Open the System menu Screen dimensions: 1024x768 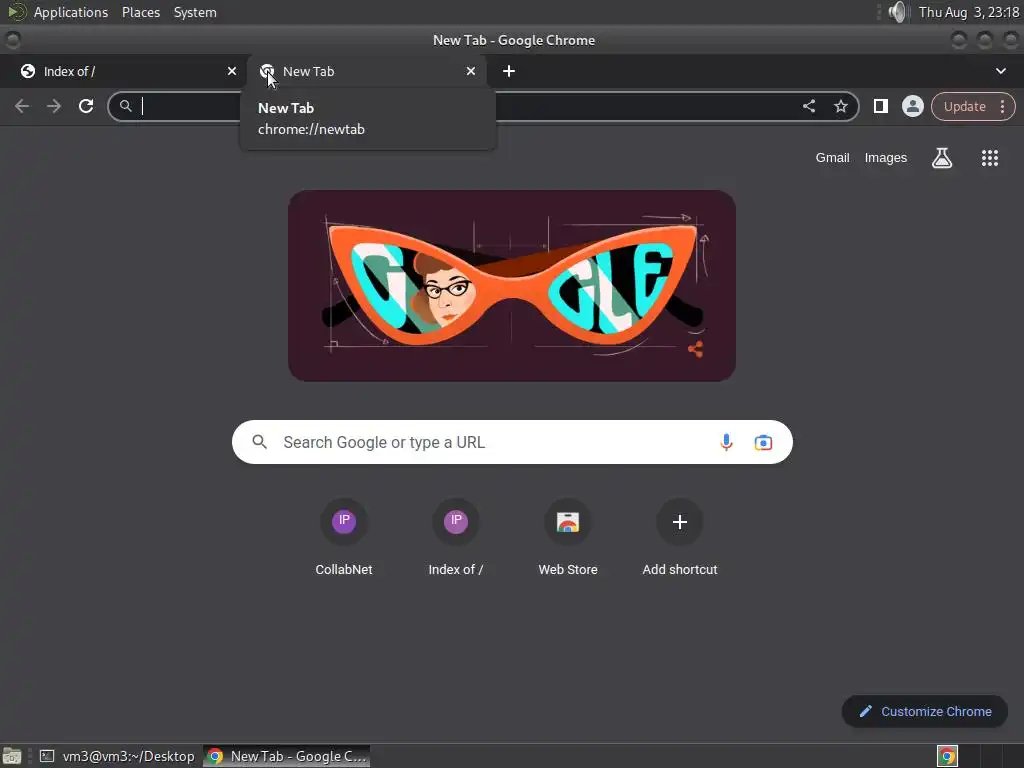195,12
